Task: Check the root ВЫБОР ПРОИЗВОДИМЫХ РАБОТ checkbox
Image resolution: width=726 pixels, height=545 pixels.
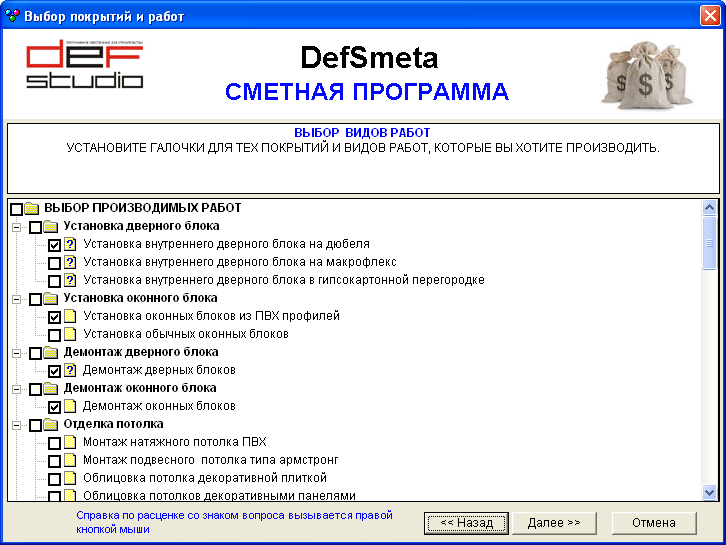Action: (17, 209)
